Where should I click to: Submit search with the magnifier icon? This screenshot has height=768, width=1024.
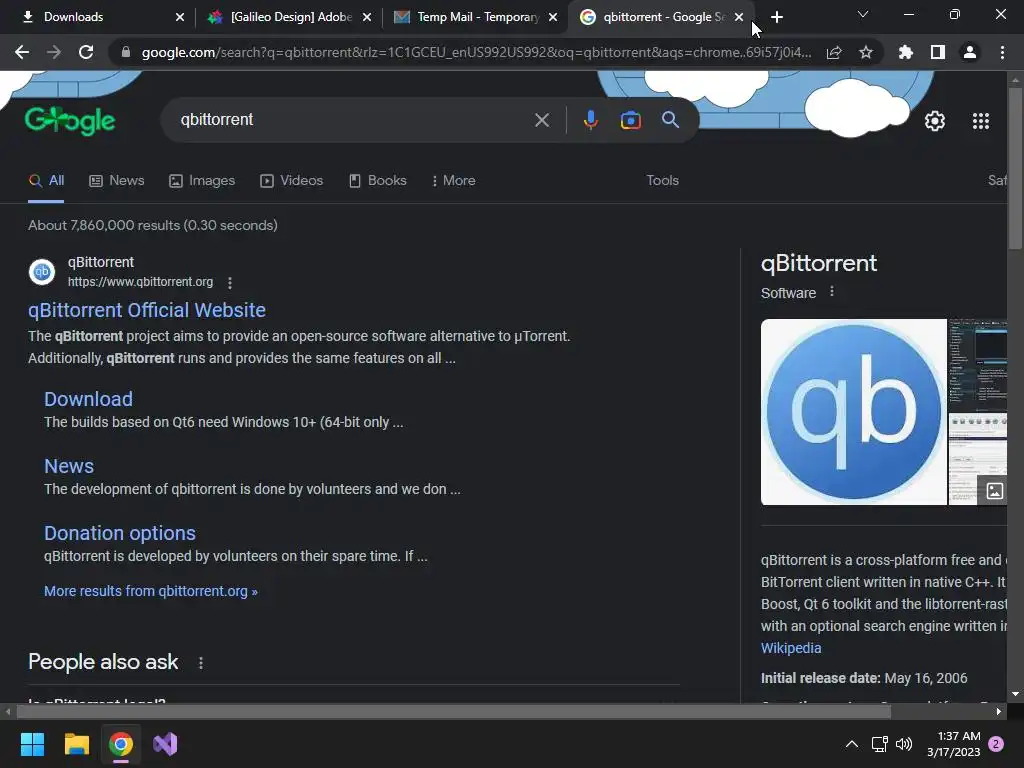click(670, 120)
